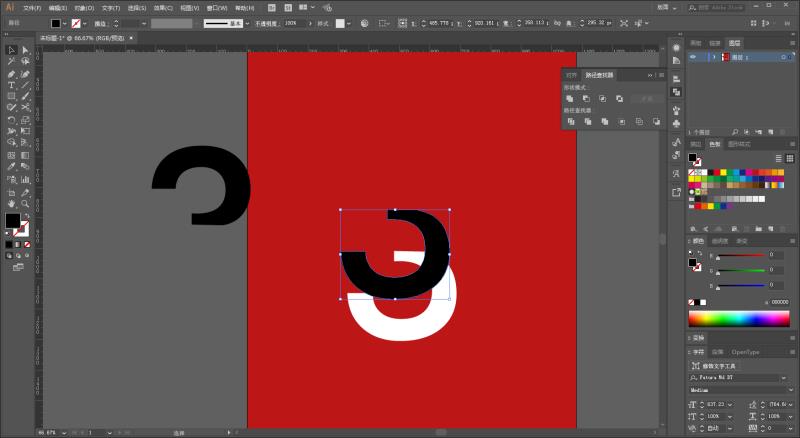Switch to the 路径查找器 tab
This screenshot has height=438, width=800.
(x=599, y=75)
